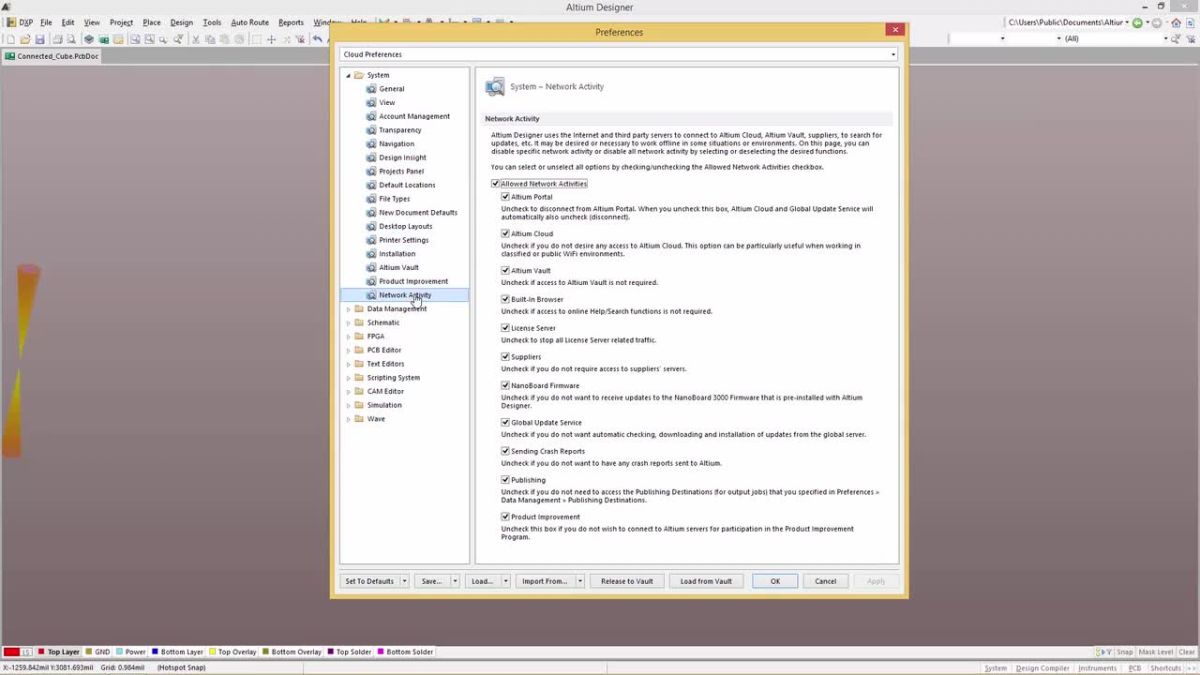
Task: Expand the PCB Editor preferences folder
Action: [348, 350]
